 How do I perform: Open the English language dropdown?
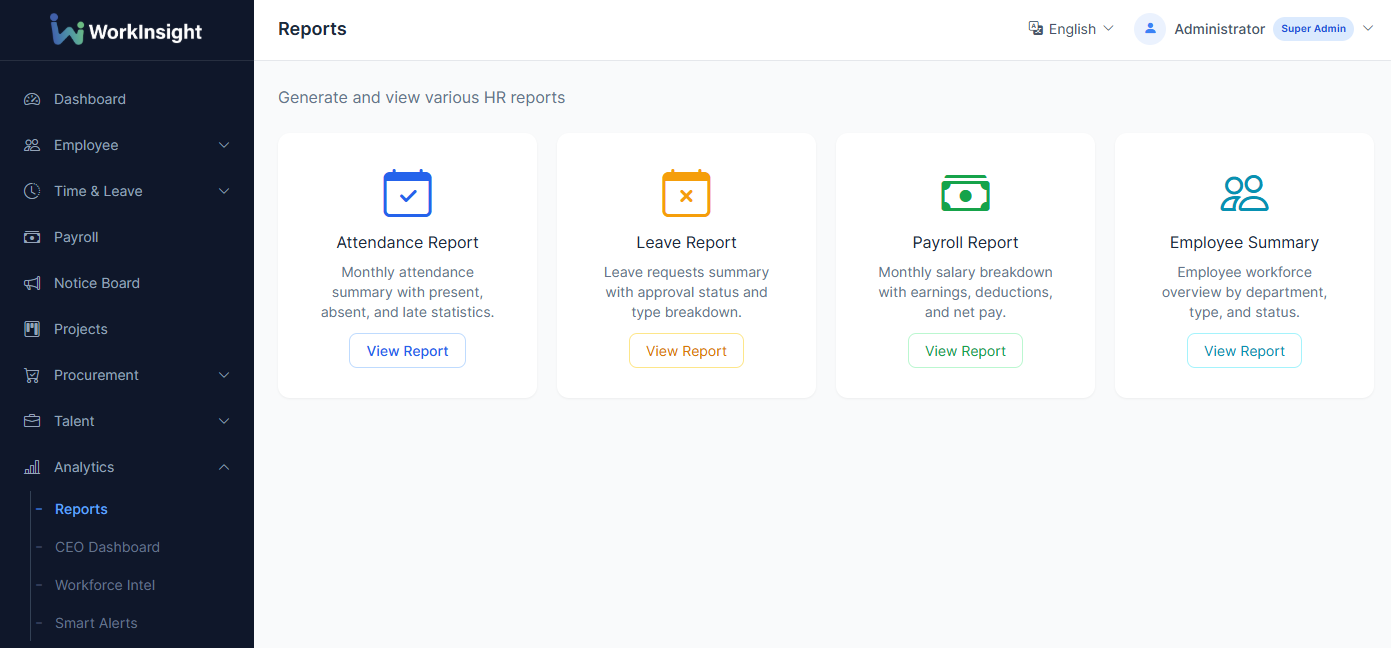pyautogui.click(x=1071, y=29)
